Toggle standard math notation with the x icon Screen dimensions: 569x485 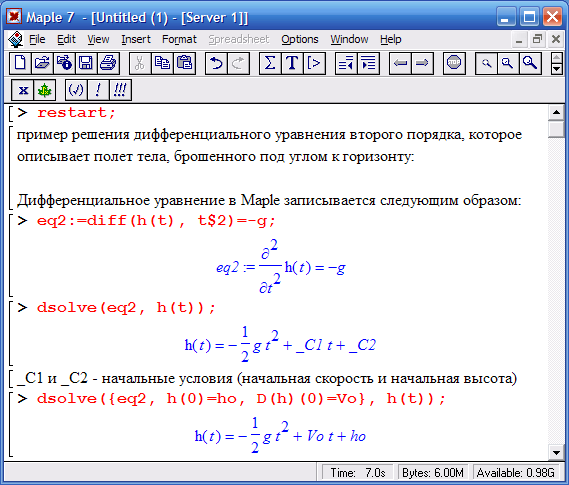(23, 90)
